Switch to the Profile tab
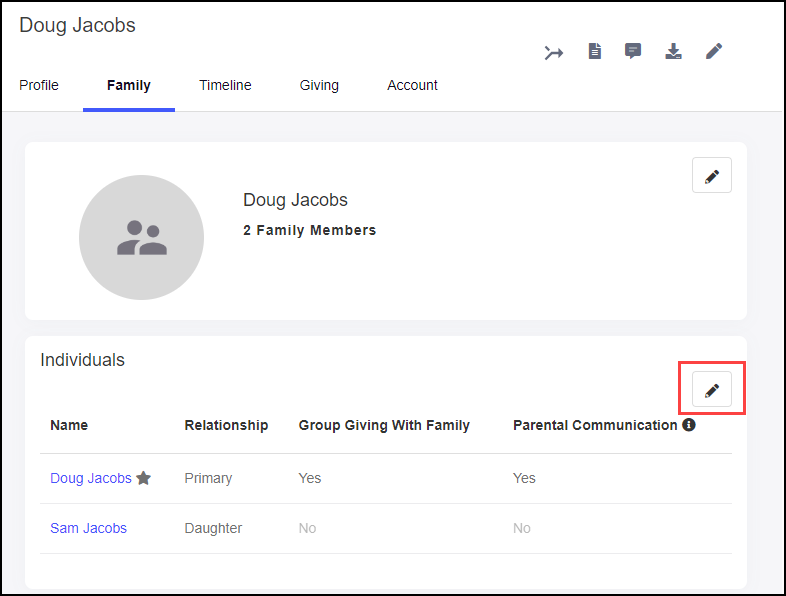 tap(39, 85)
